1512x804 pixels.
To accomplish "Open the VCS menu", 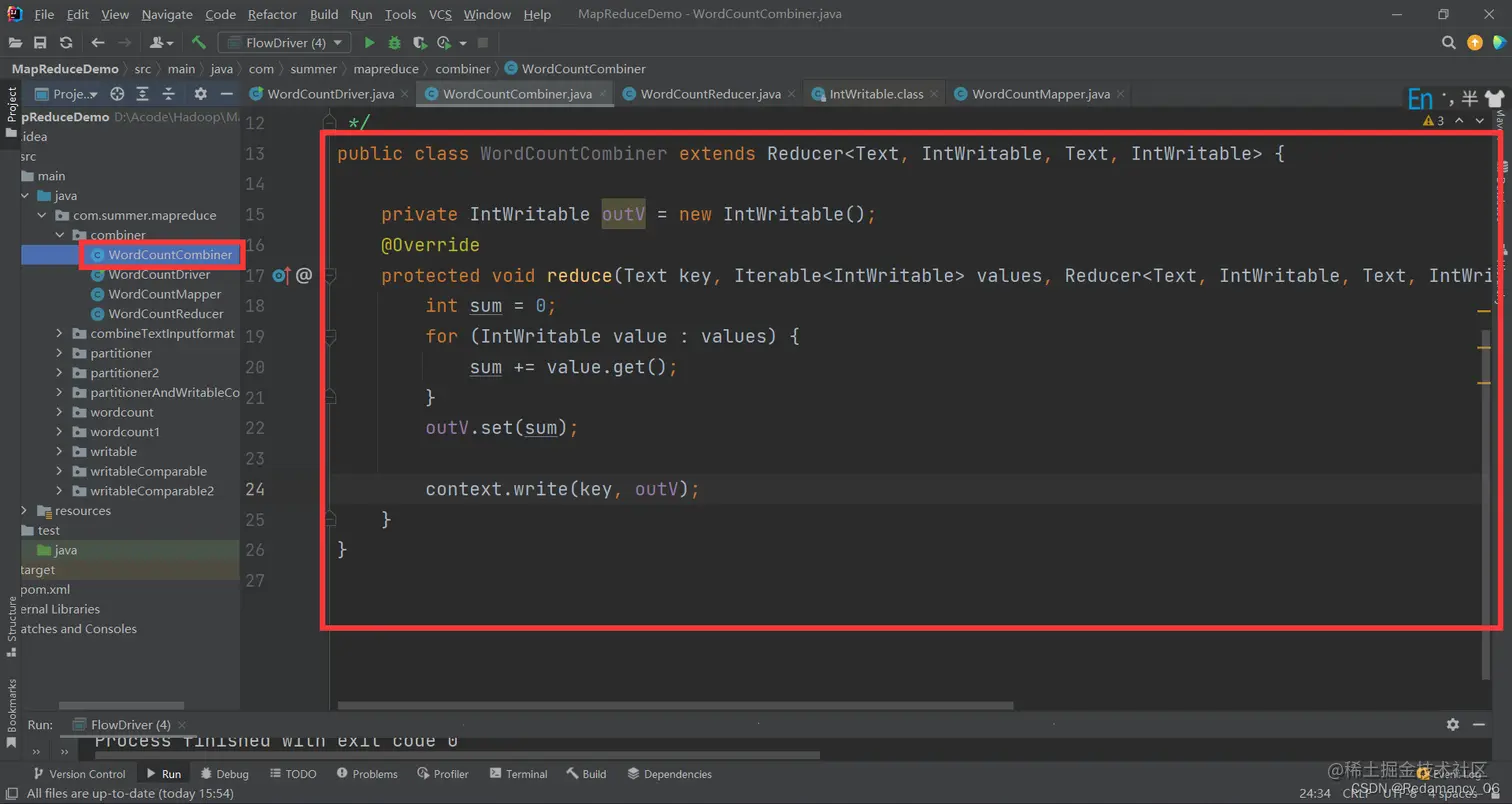I will (440, 14).
